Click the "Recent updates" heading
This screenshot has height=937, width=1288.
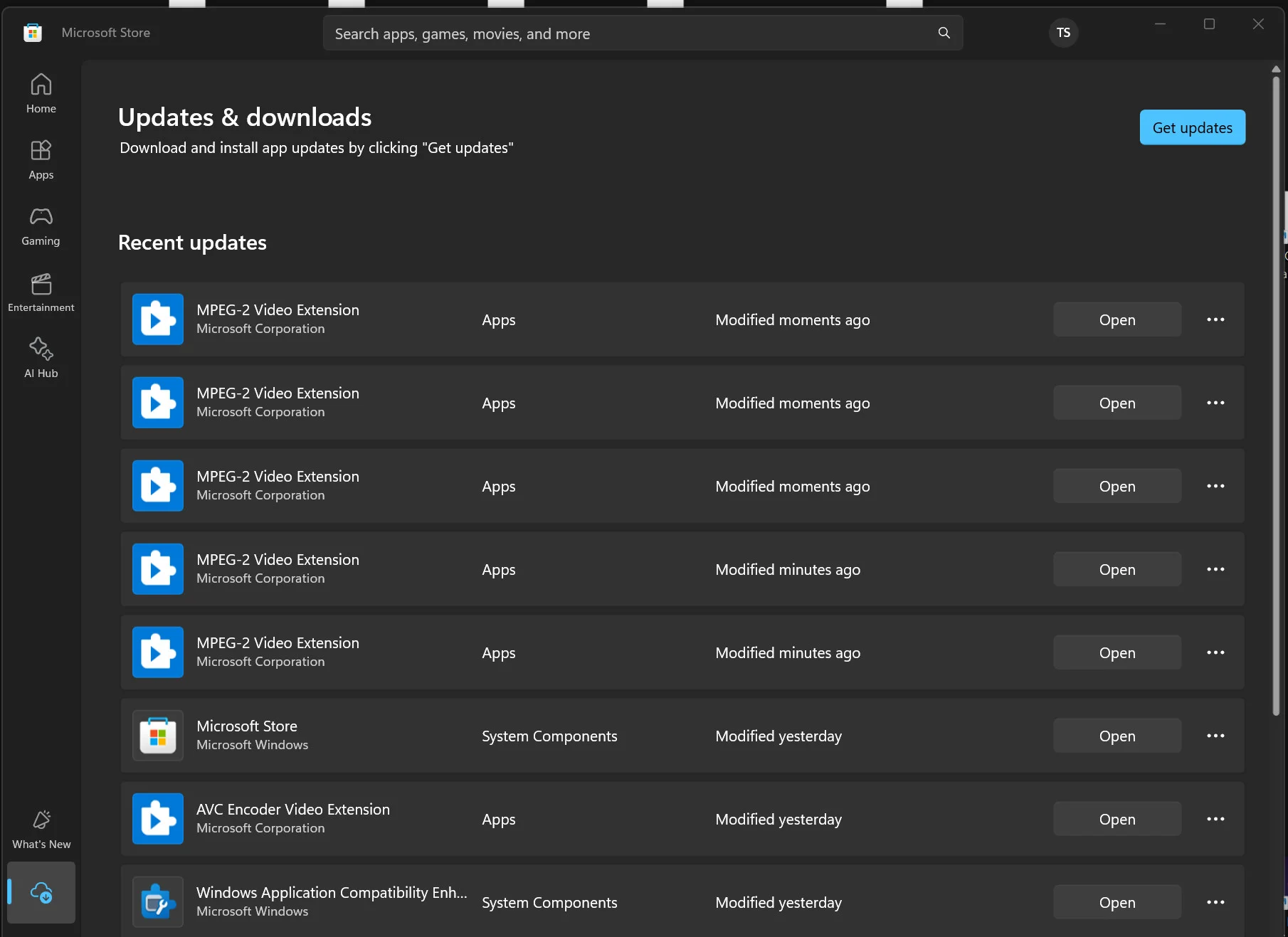tap(192, 243)
